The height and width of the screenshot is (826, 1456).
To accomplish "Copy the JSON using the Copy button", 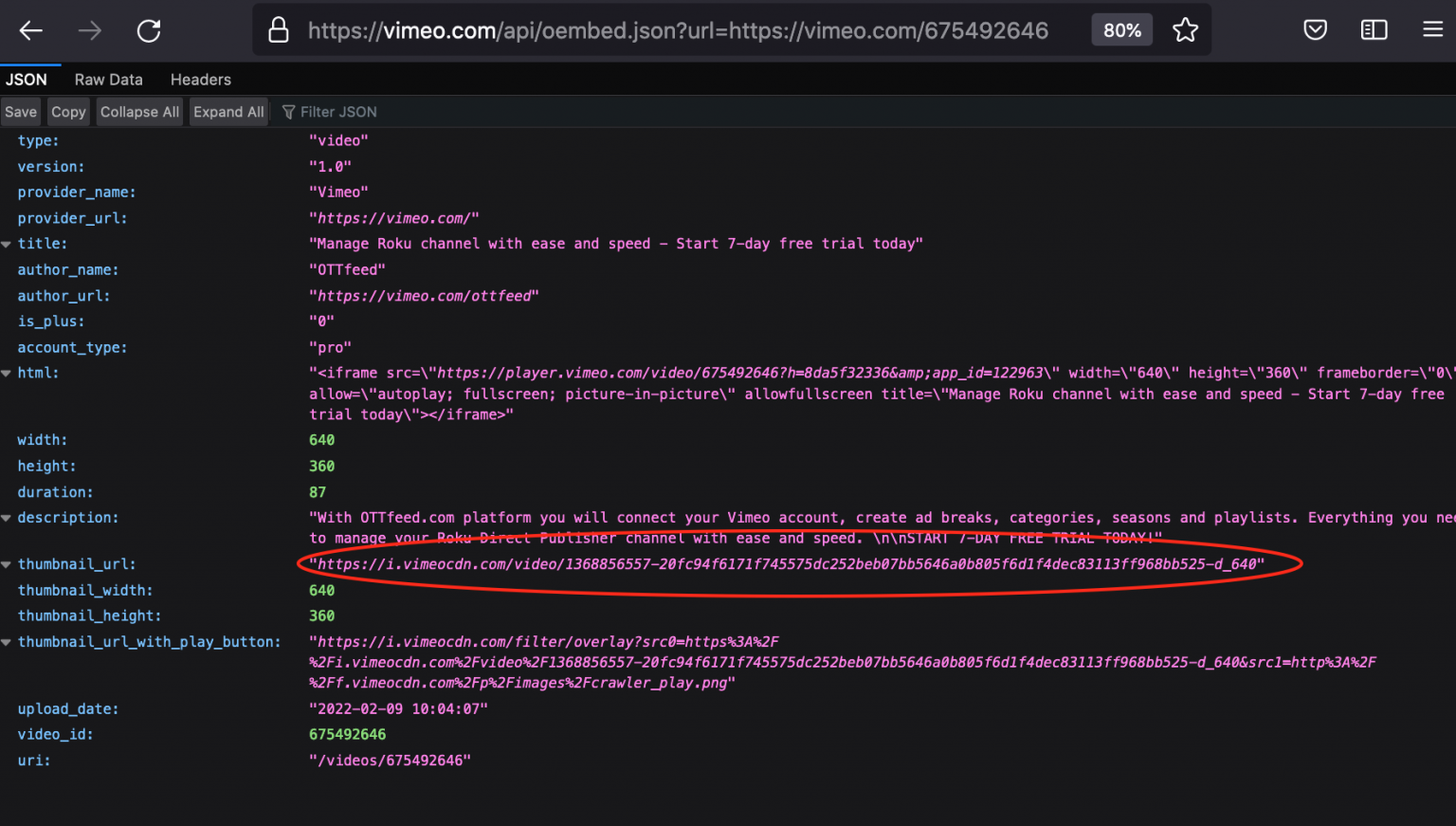I will click(67, 111).
